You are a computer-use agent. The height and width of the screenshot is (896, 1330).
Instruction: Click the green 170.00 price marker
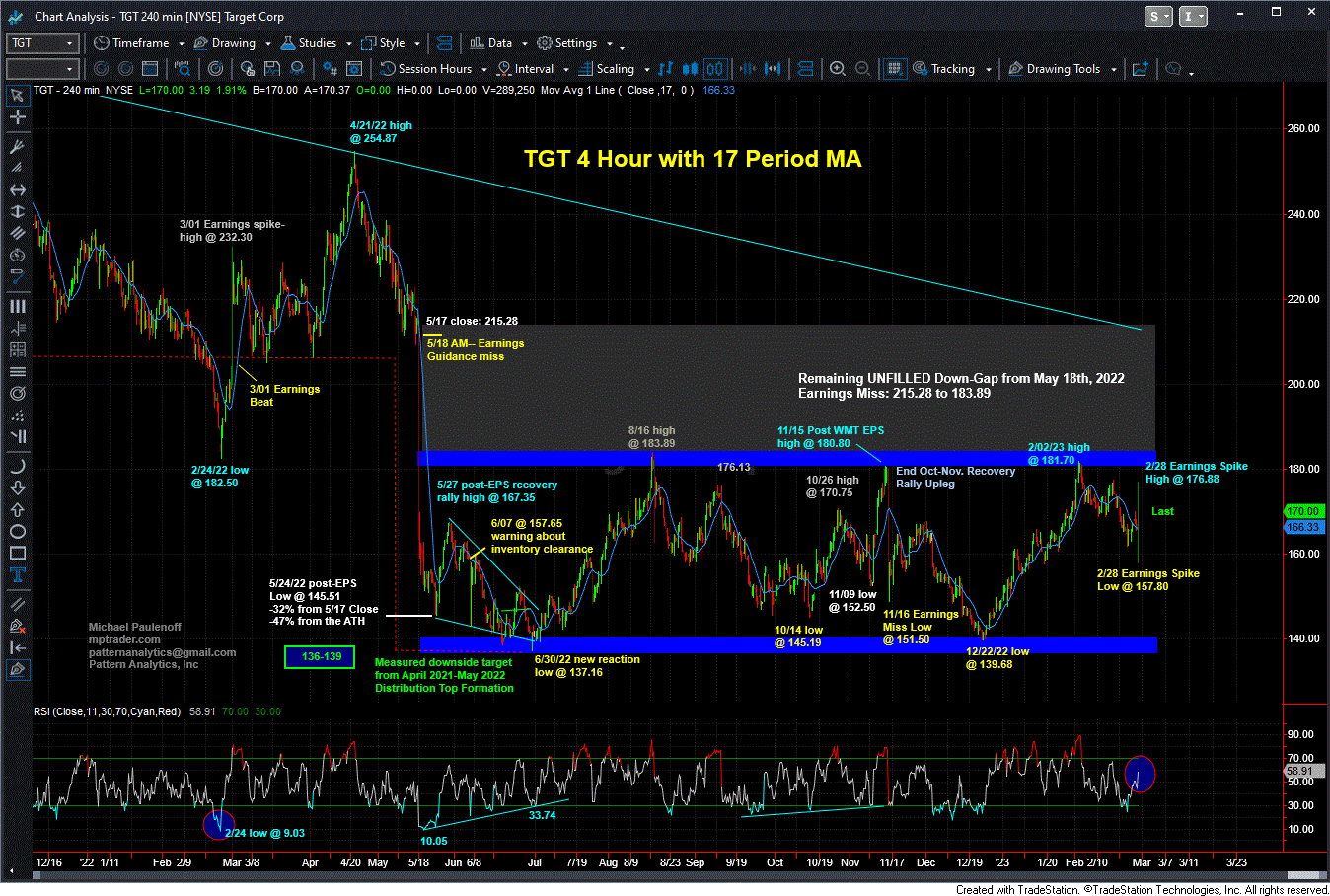[x=1302, y=511]
